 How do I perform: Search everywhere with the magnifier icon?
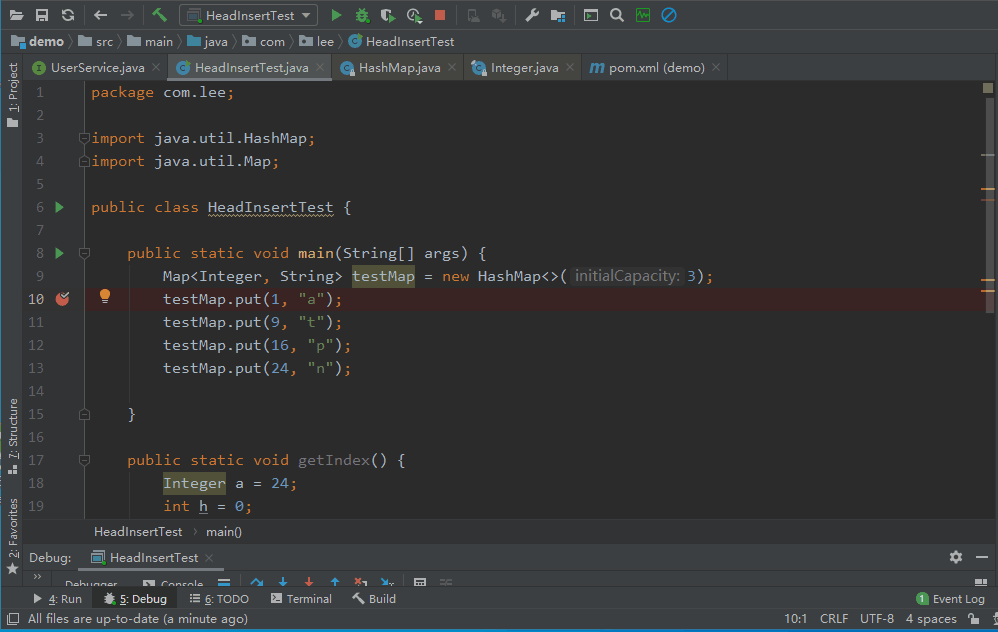tap(617, 15)
